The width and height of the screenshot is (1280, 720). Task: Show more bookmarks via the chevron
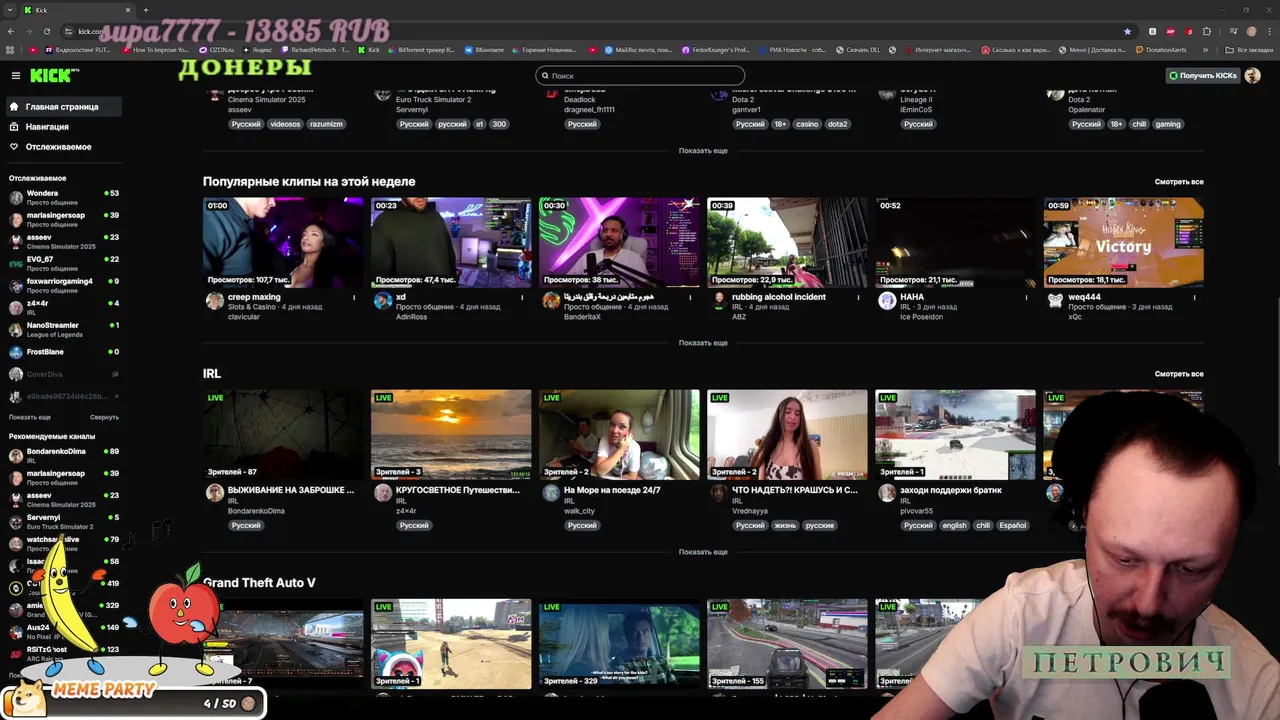coord(1205,50)
